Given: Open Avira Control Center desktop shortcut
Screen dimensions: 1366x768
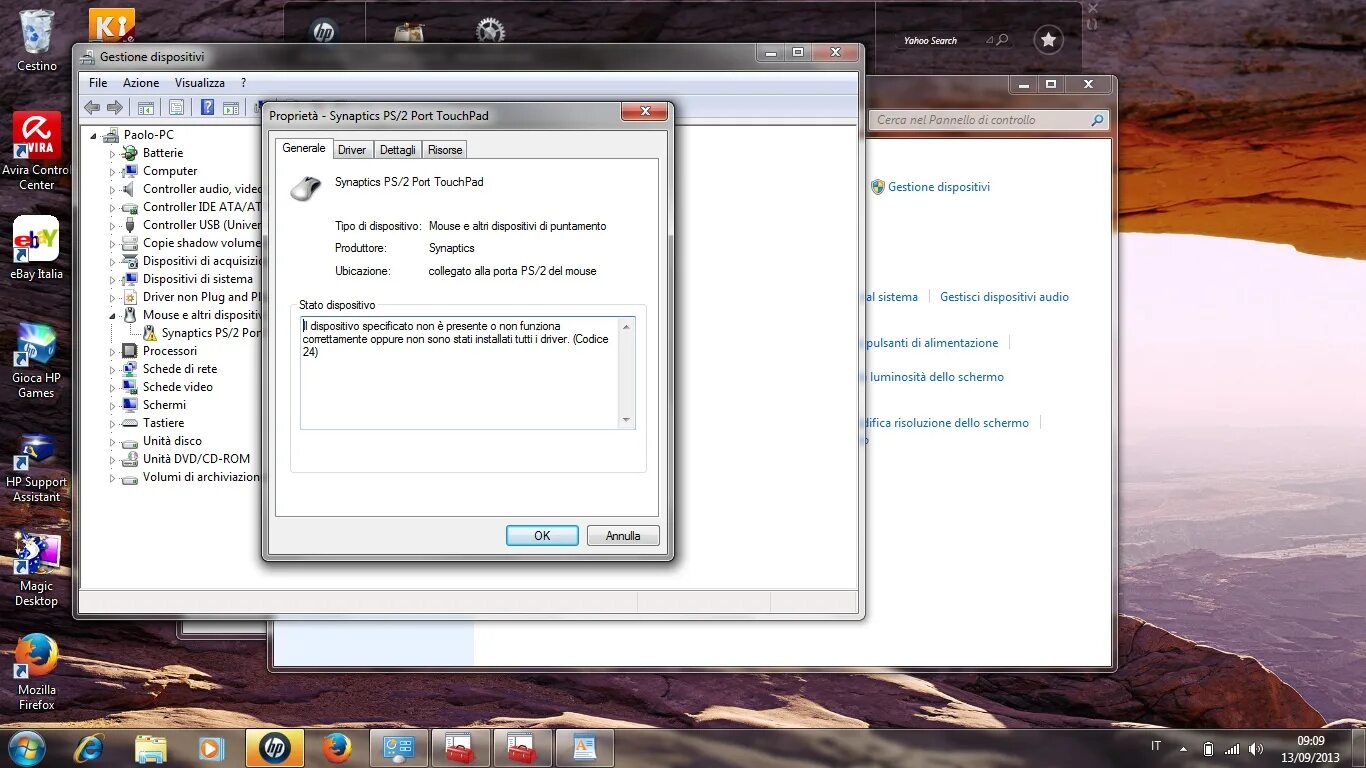Looking at the screenshot, I should pos(37,150).
